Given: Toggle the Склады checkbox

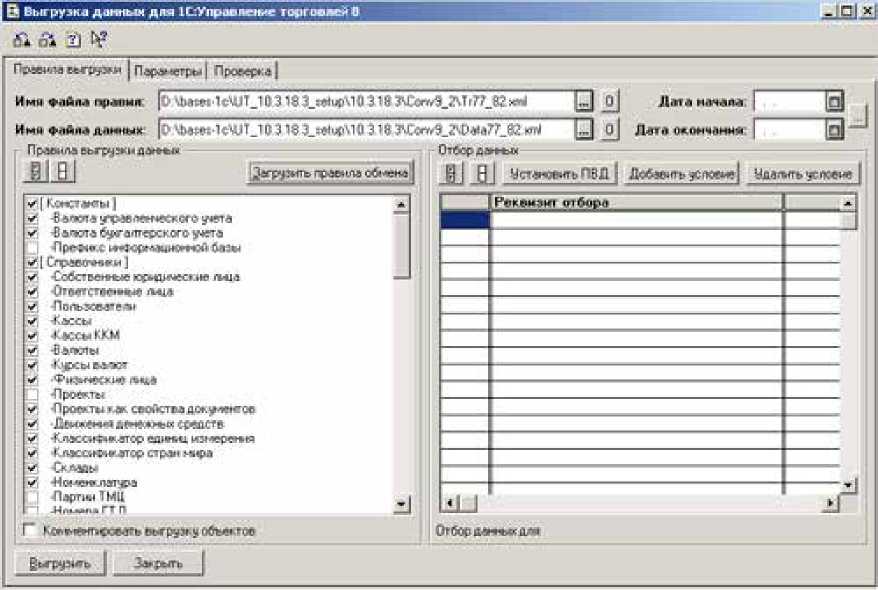Looking at the screenshot, I should (x=32, y=467).
